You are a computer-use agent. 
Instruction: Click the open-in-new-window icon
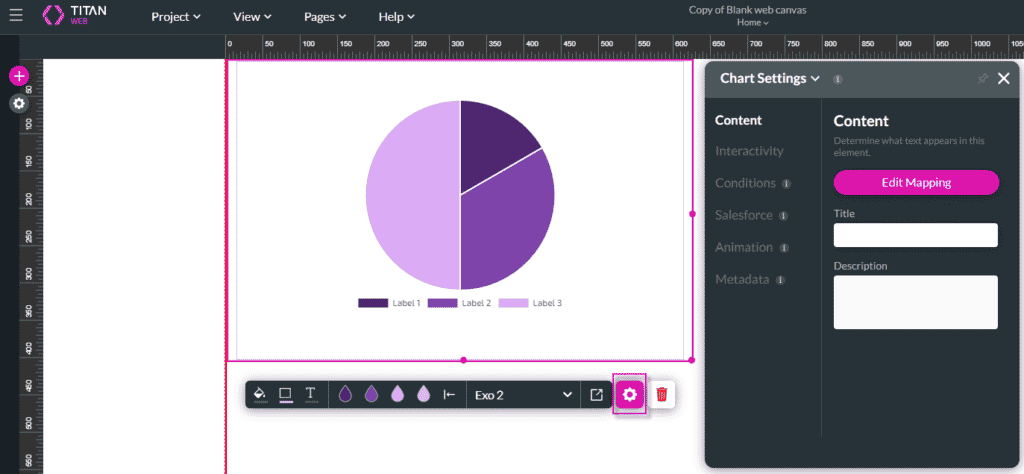pos(596,395)
